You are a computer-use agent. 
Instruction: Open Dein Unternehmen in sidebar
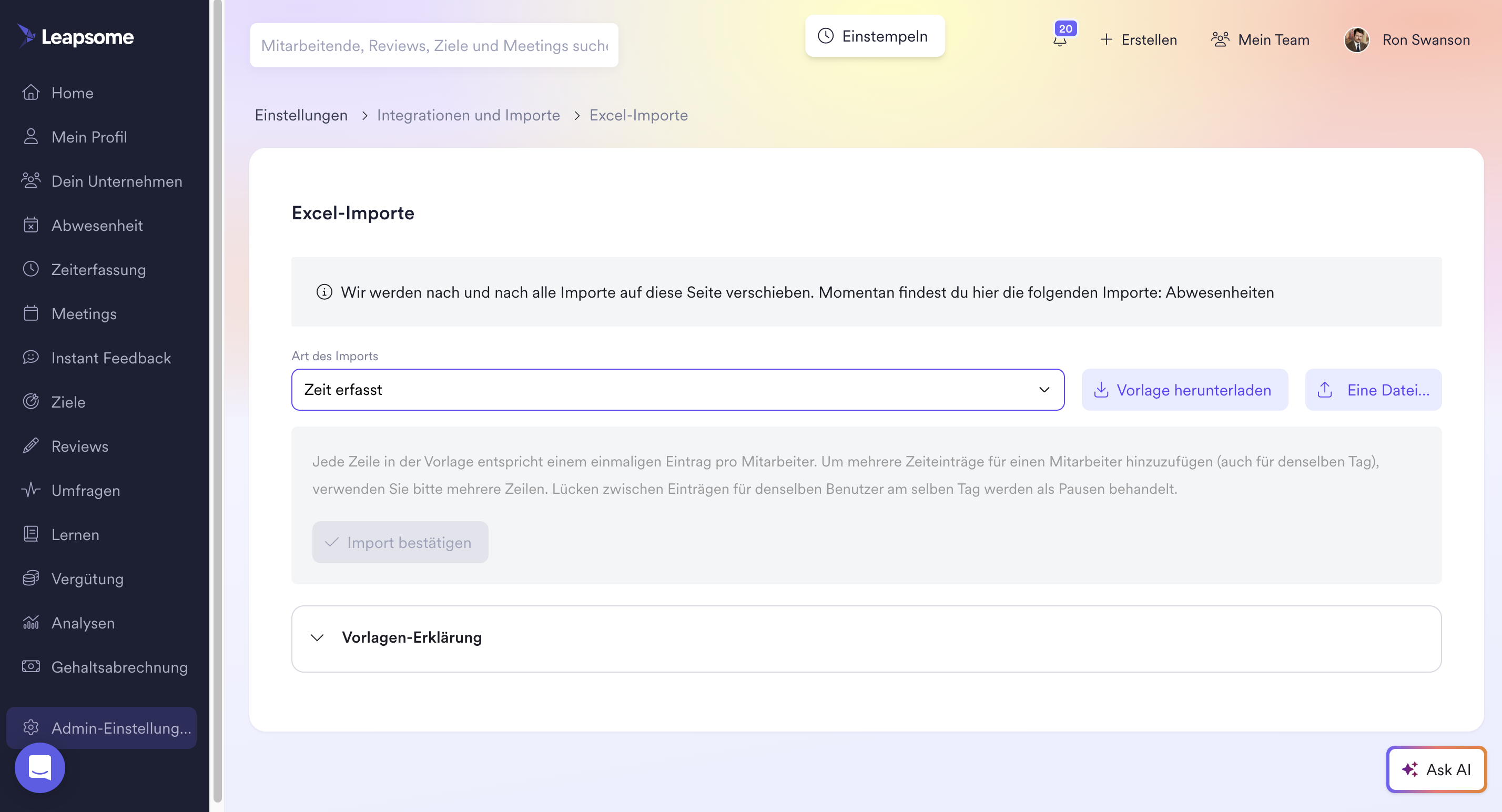click(102, 181)
